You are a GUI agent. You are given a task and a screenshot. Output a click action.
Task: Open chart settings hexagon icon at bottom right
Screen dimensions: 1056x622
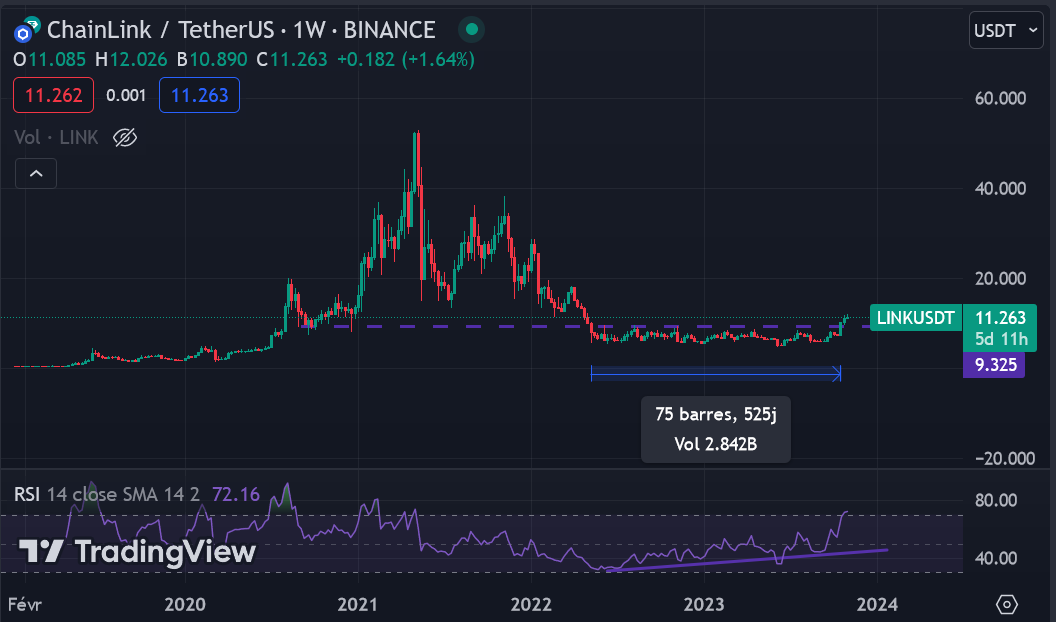click(1006, 604)
